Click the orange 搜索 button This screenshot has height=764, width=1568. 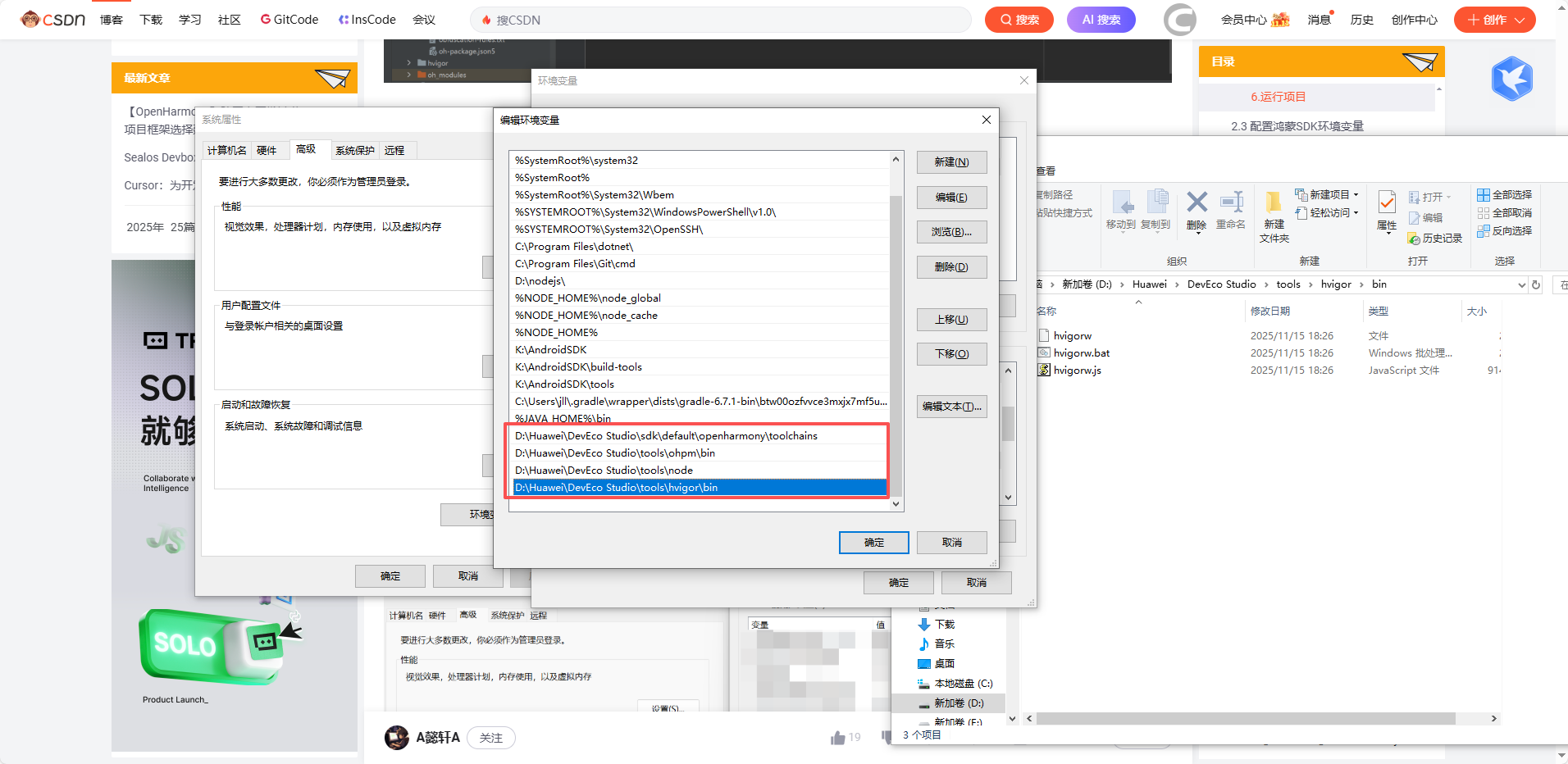[x=1019, y=20]
